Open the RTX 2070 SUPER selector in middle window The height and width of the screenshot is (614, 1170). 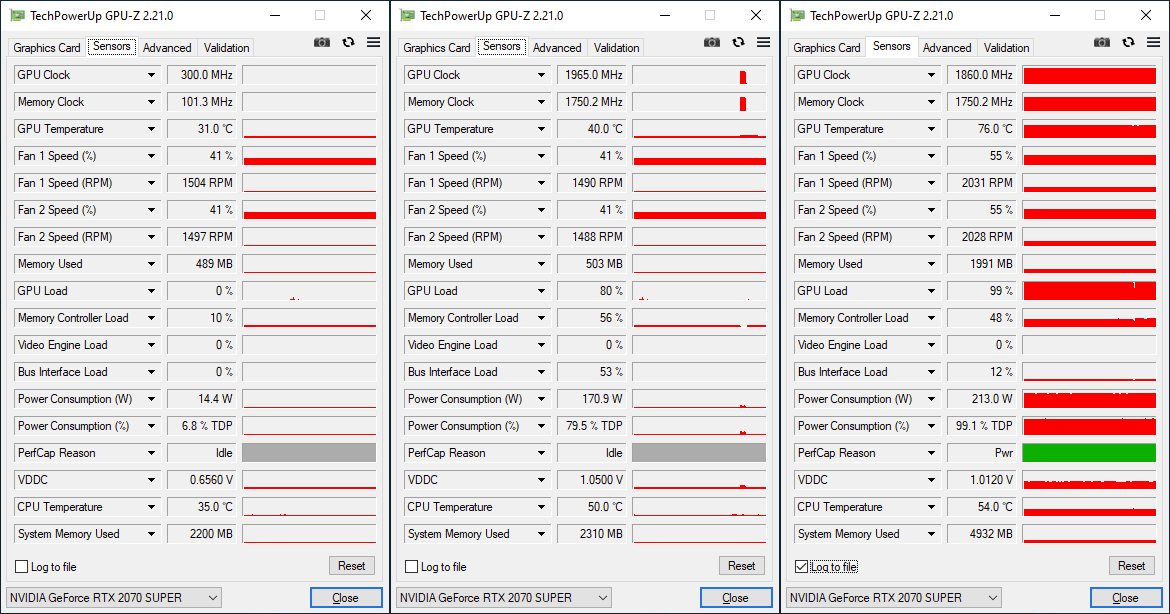pyautogui.click(x=505, y=598)
